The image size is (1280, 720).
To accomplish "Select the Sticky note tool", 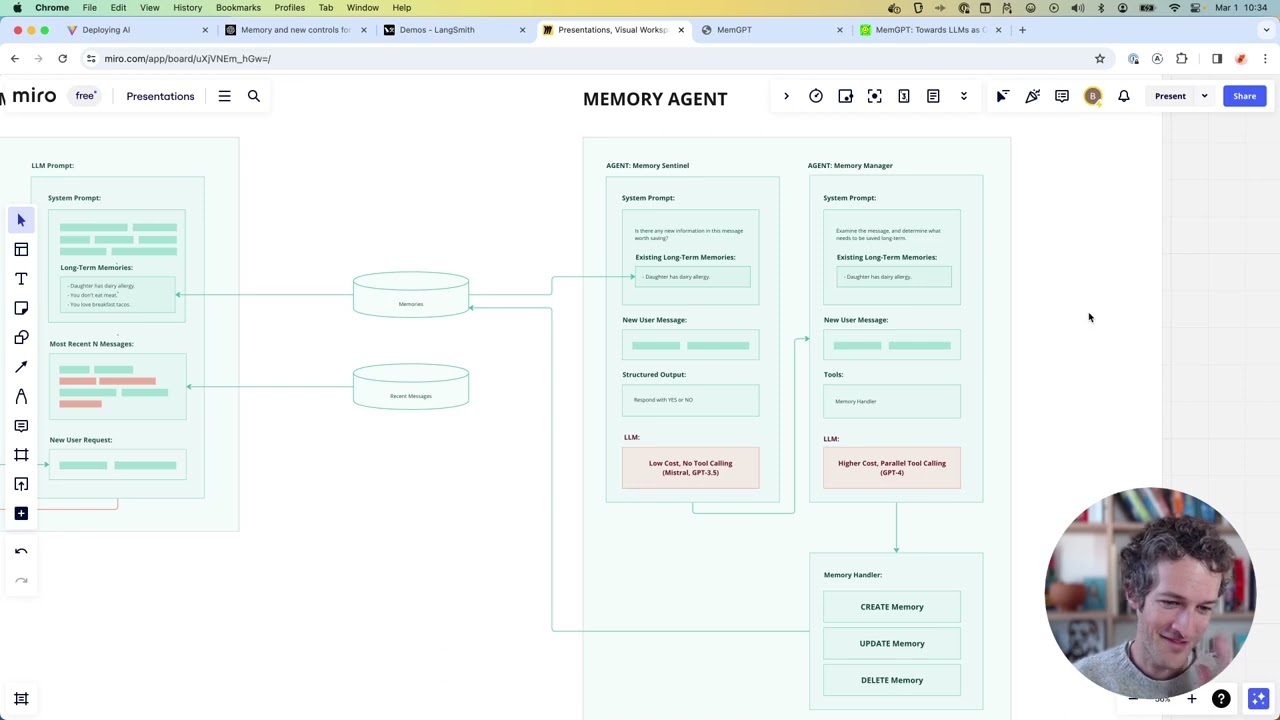I will click(x=21, y=308).
